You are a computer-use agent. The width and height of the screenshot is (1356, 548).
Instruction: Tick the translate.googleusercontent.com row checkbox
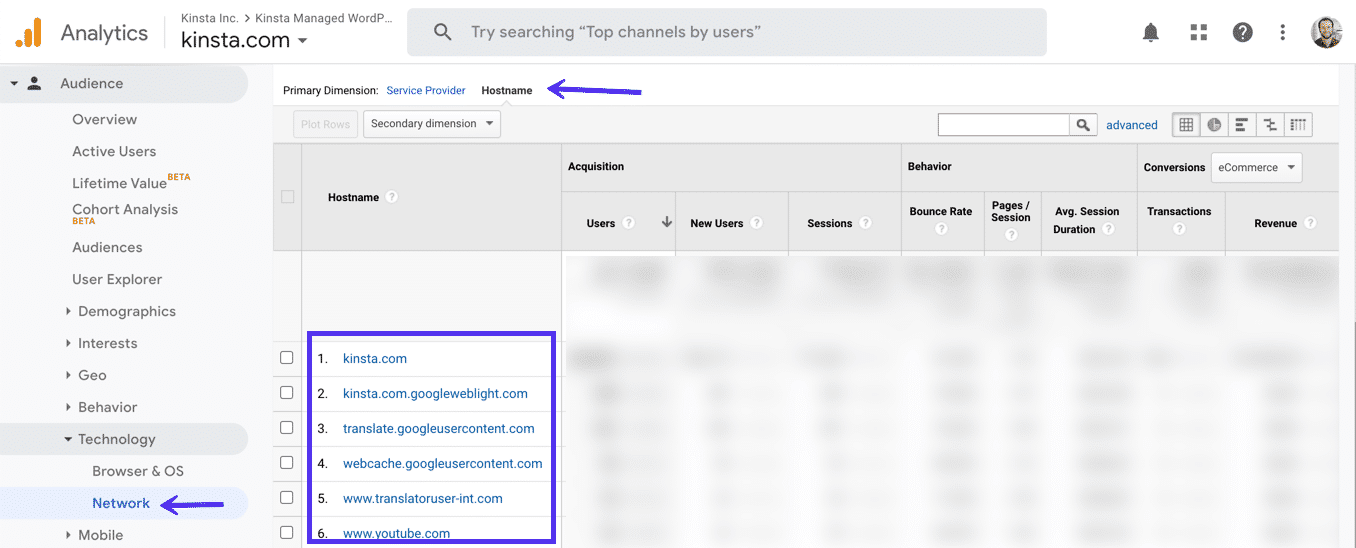tap(287, 428)
